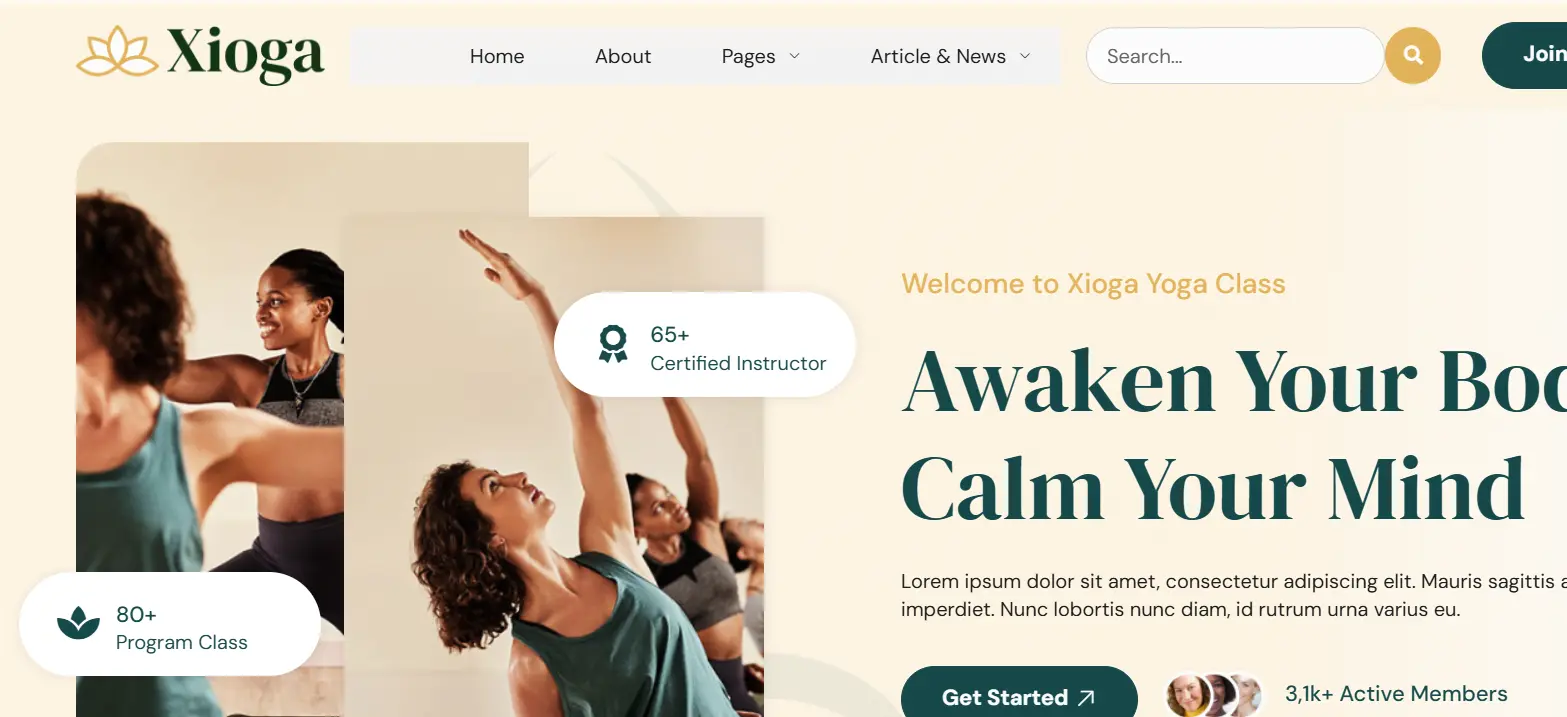
Task: Expand the Pages dropdown chevron
Action: [795, 56]
